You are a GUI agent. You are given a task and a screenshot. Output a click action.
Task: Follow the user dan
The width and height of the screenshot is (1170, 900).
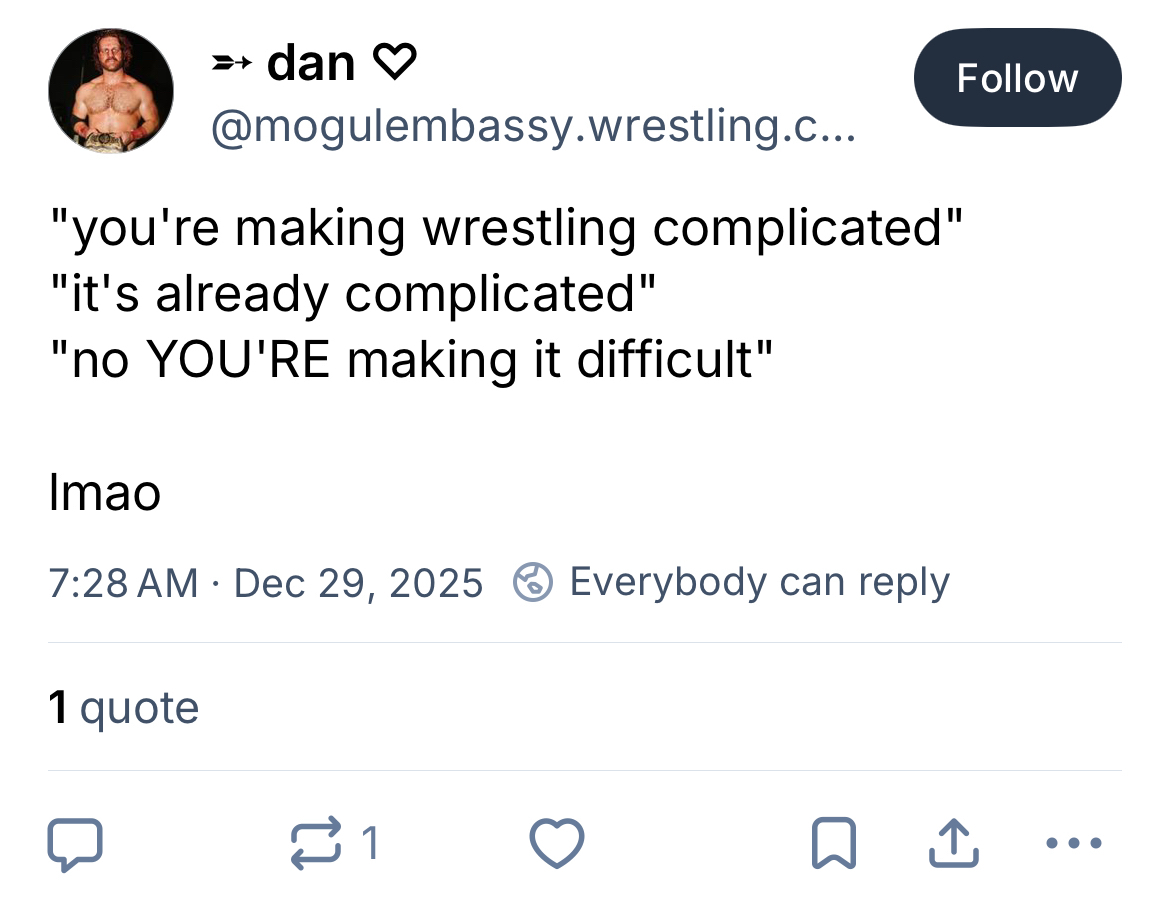pyautogui.click(x=1017, y=78)
